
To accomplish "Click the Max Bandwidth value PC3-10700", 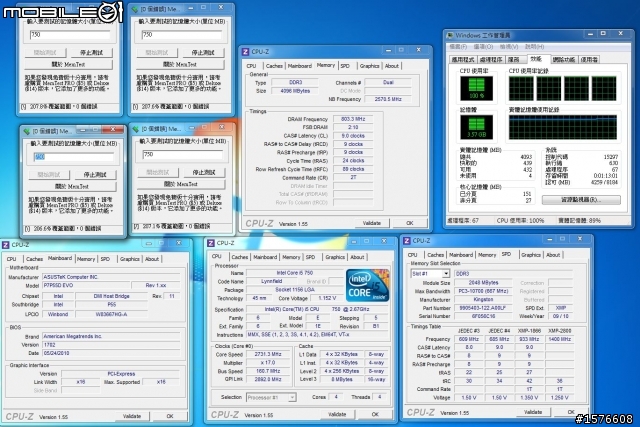I will 483,291.
